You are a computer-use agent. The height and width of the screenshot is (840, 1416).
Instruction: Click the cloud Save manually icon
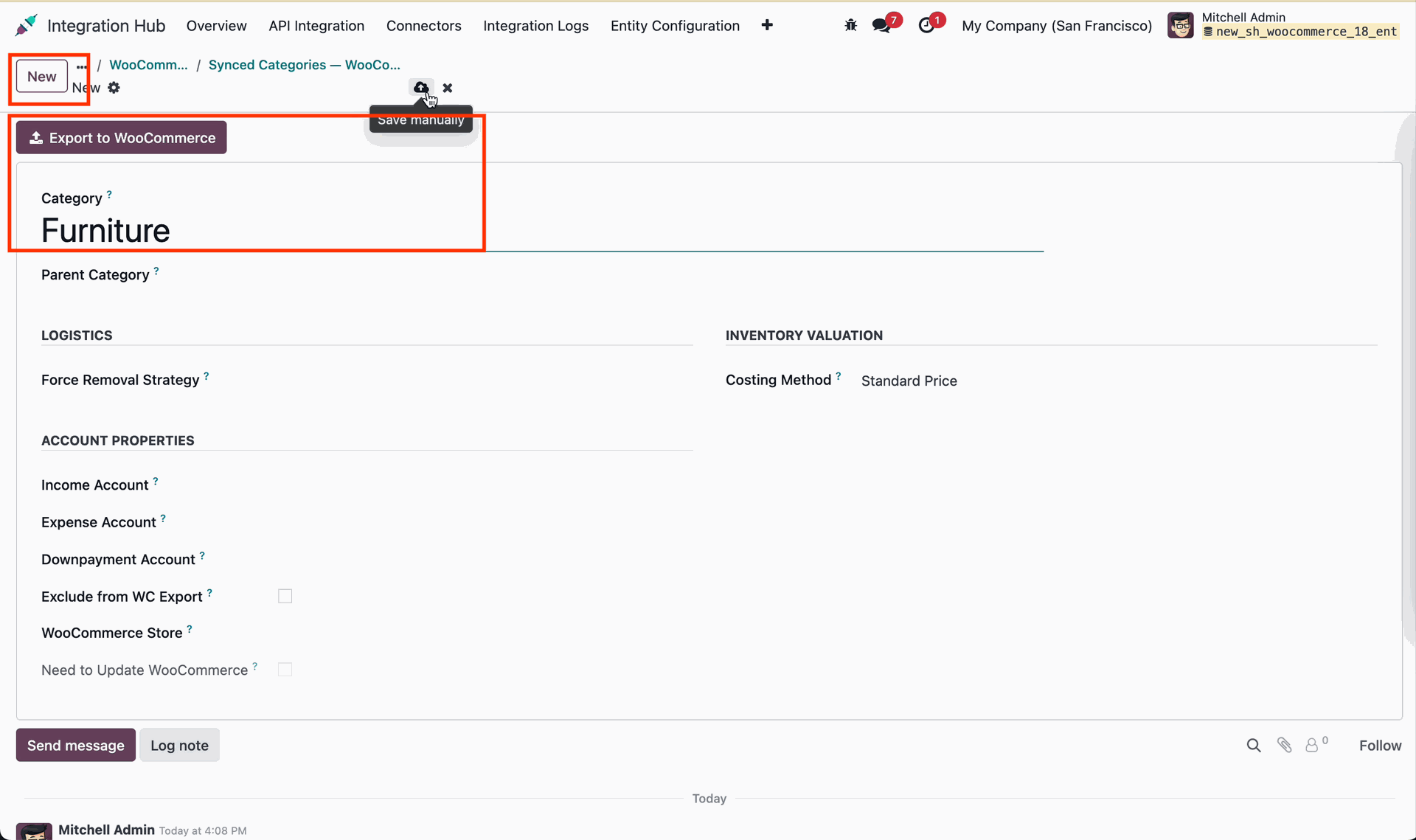tap(420, 88)
